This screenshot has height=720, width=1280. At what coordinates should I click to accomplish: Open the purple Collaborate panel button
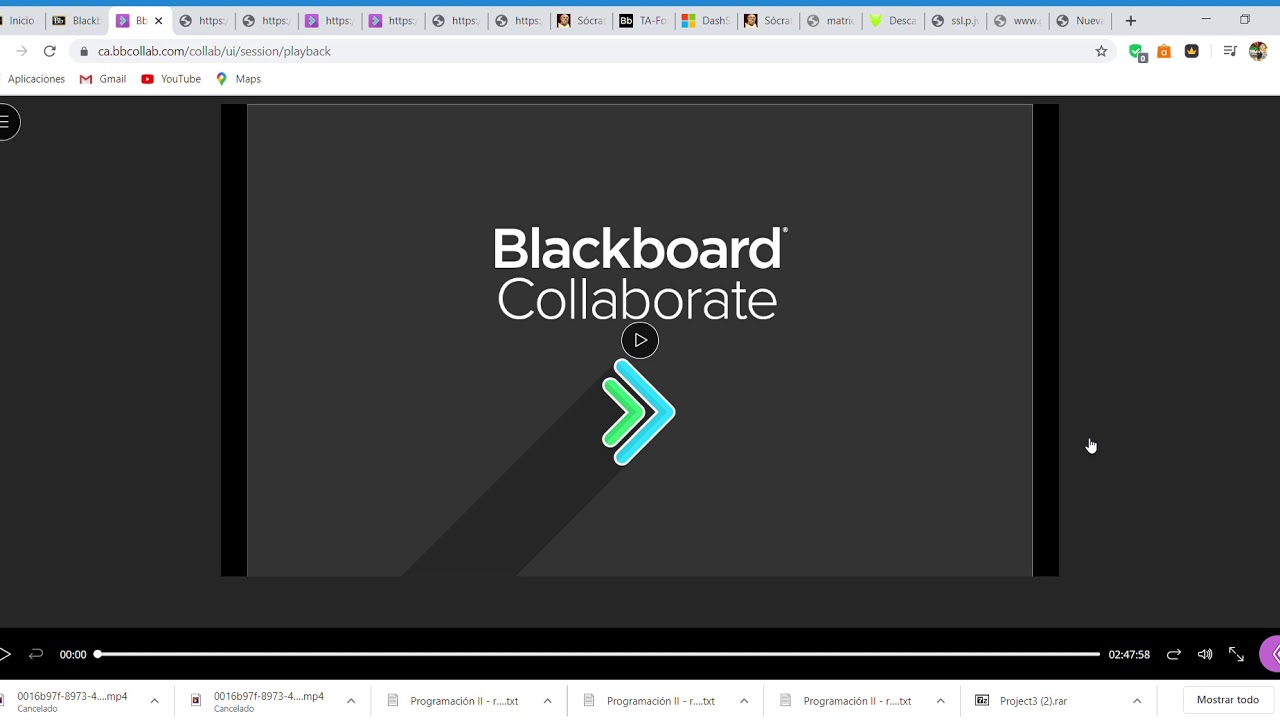pos(1271,654)
